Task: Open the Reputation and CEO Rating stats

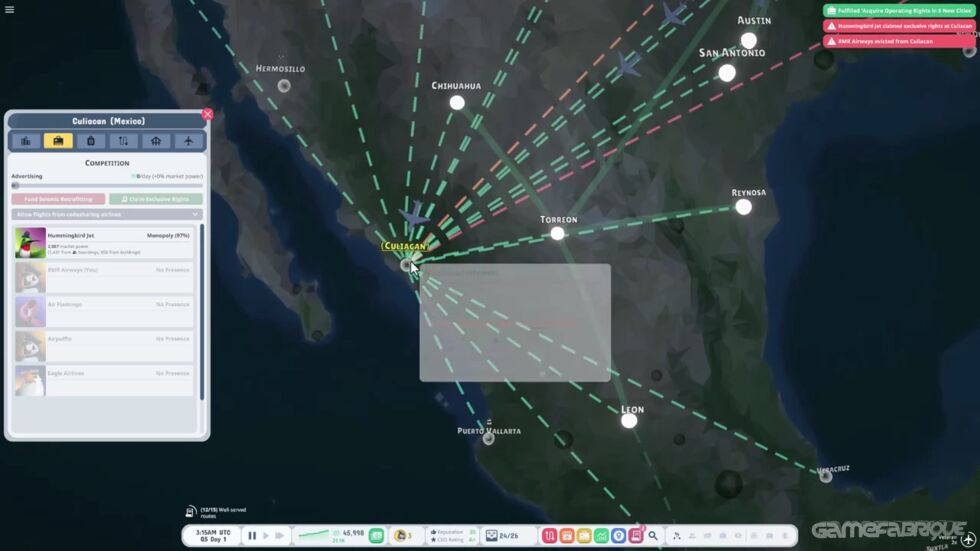Action: [x=452, y=535]
